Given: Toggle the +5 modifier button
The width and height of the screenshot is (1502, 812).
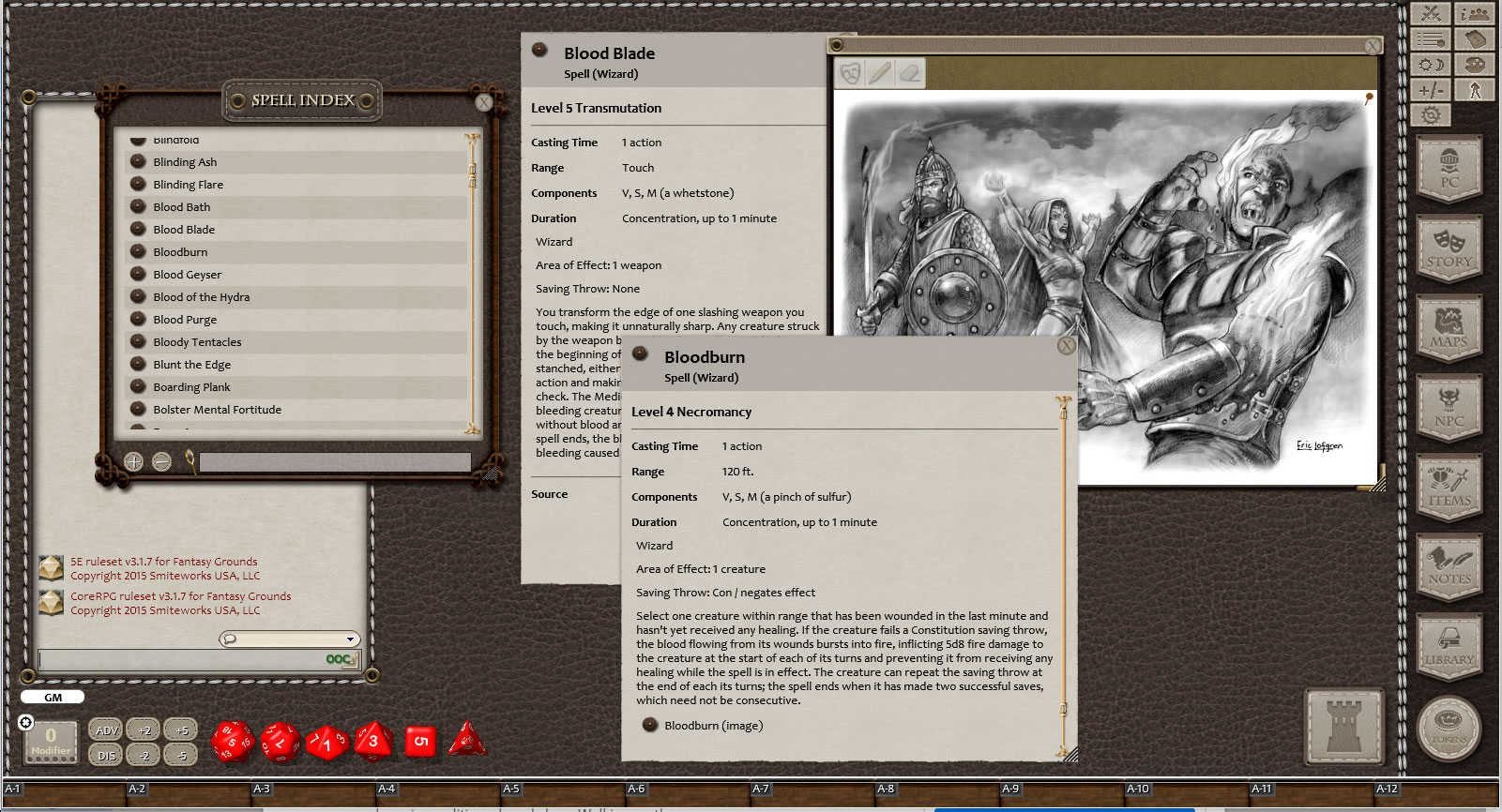Looking at the screenshot, I should 181,729.
